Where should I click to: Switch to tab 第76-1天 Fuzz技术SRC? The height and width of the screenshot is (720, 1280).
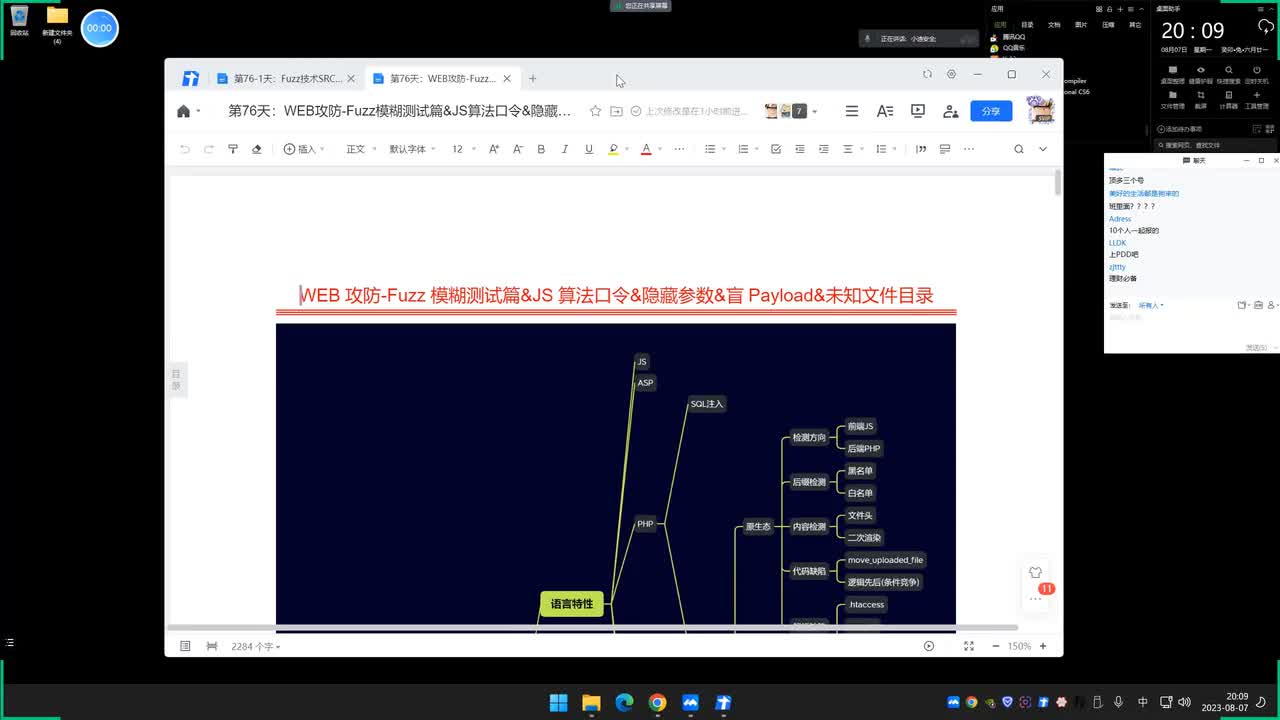tap(288, 78)
